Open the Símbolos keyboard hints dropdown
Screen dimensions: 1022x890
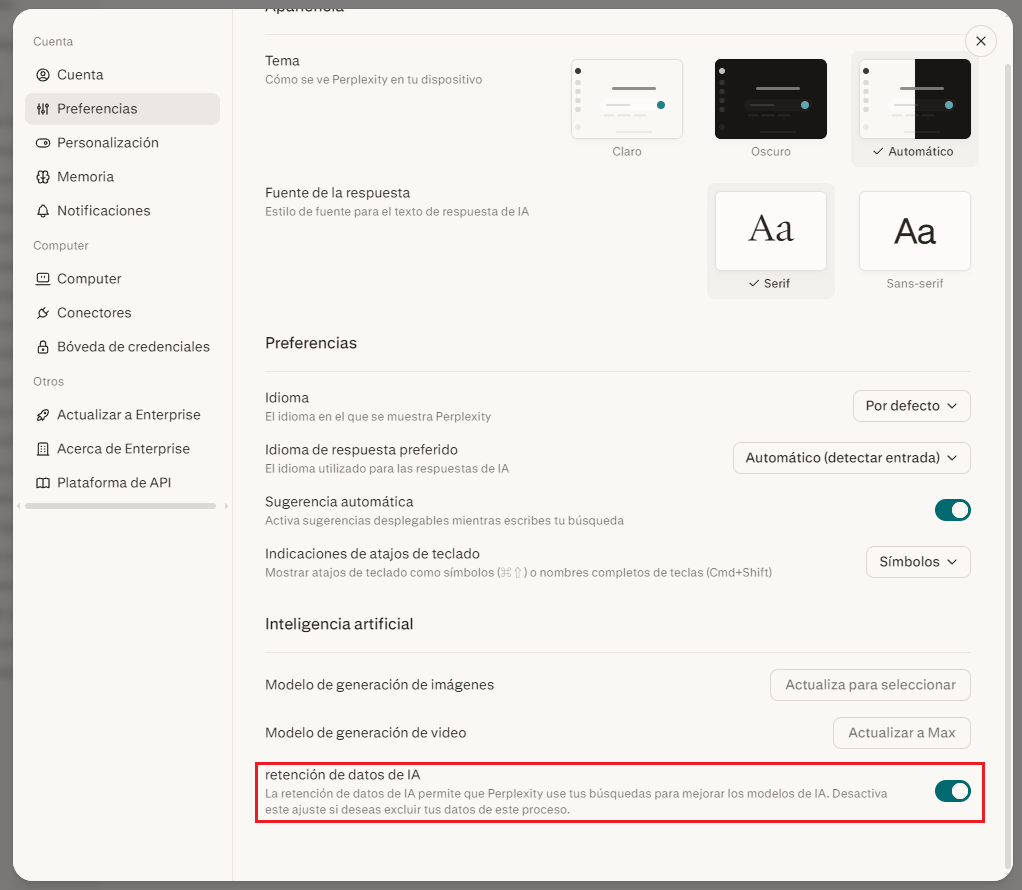pyautogui.click(x=918, y=562)
